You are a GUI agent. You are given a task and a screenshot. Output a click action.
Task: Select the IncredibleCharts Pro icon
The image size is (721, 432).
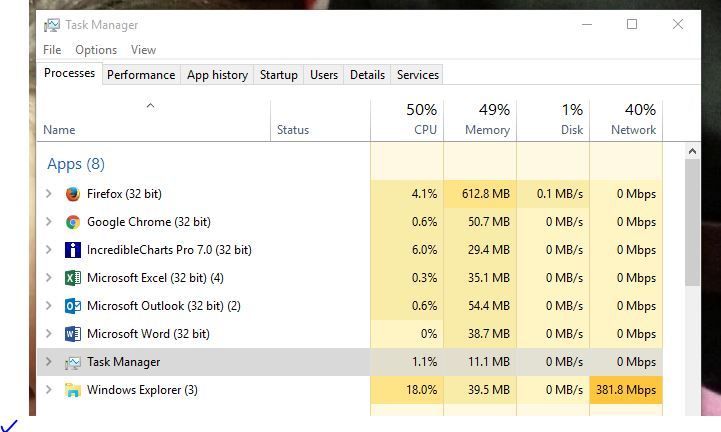click(x=73, y=250)
